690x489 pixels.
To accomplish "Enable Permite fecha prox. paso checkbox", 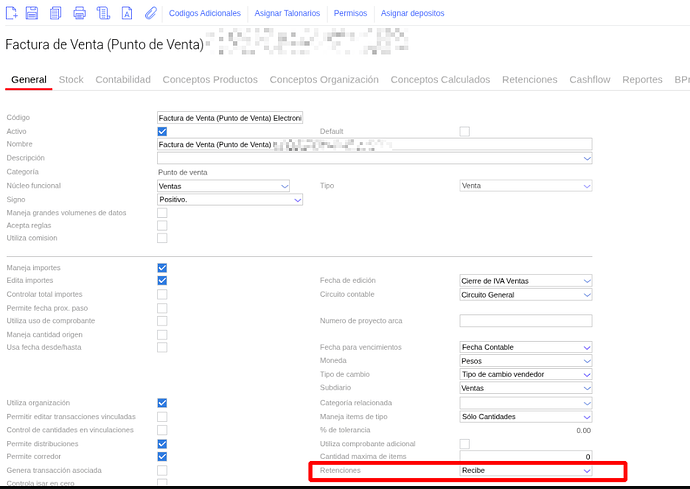I will click(162, 308).
